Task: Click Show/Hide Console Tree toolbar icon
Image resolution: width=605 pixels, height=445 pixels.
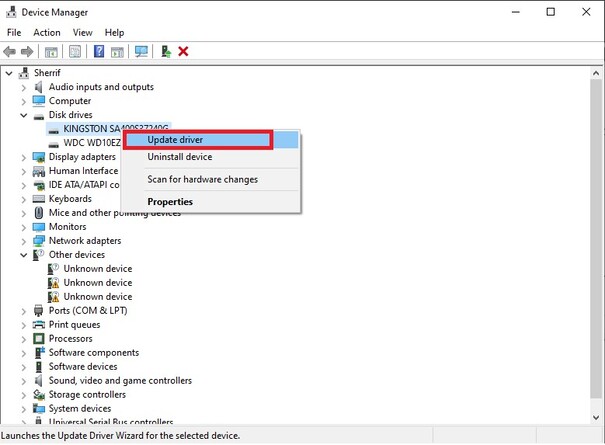Action: 51,51
